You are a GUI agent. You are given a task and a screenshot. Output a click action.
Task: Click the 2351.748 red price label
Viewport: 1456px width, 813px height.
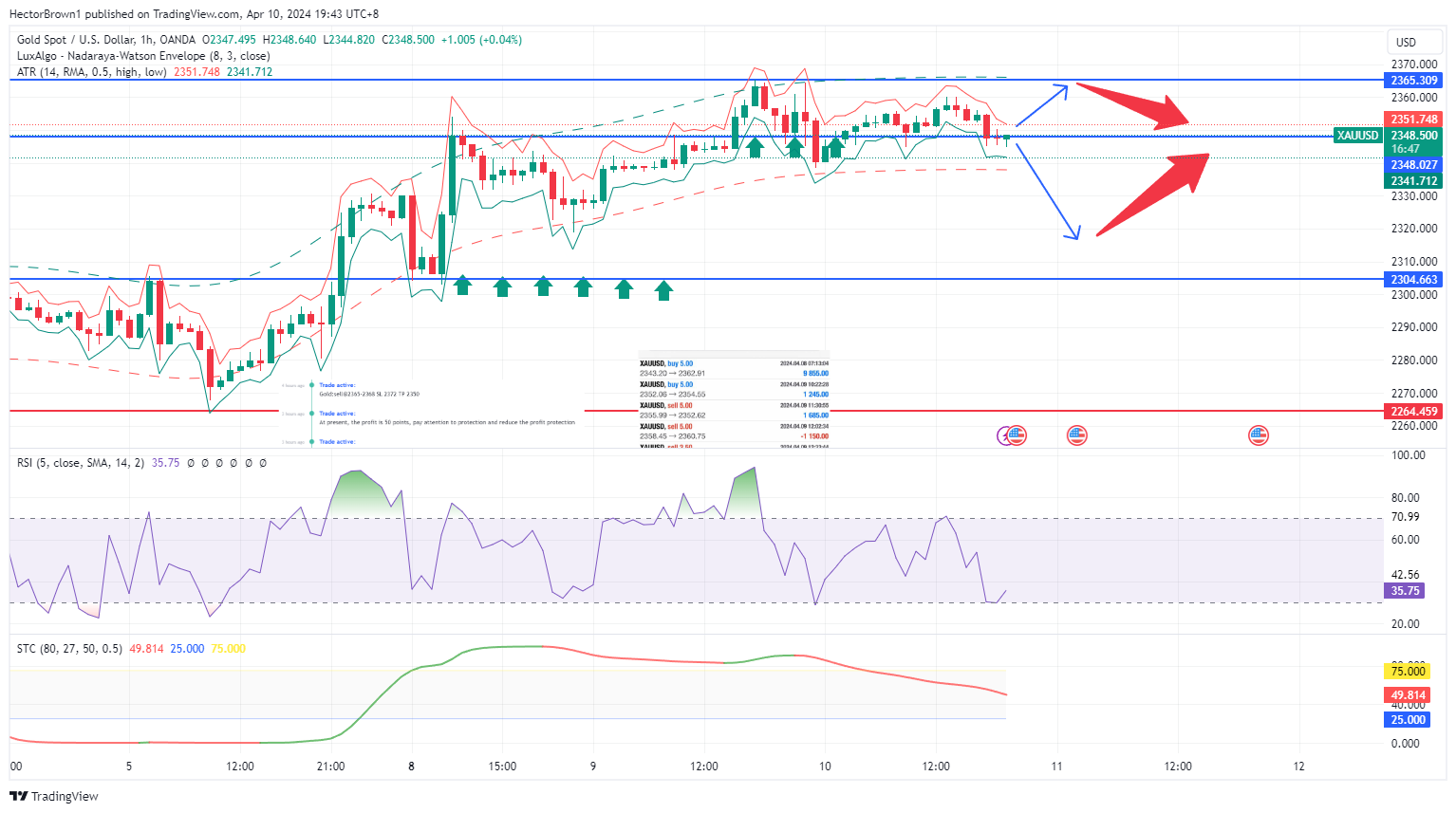1414,120
